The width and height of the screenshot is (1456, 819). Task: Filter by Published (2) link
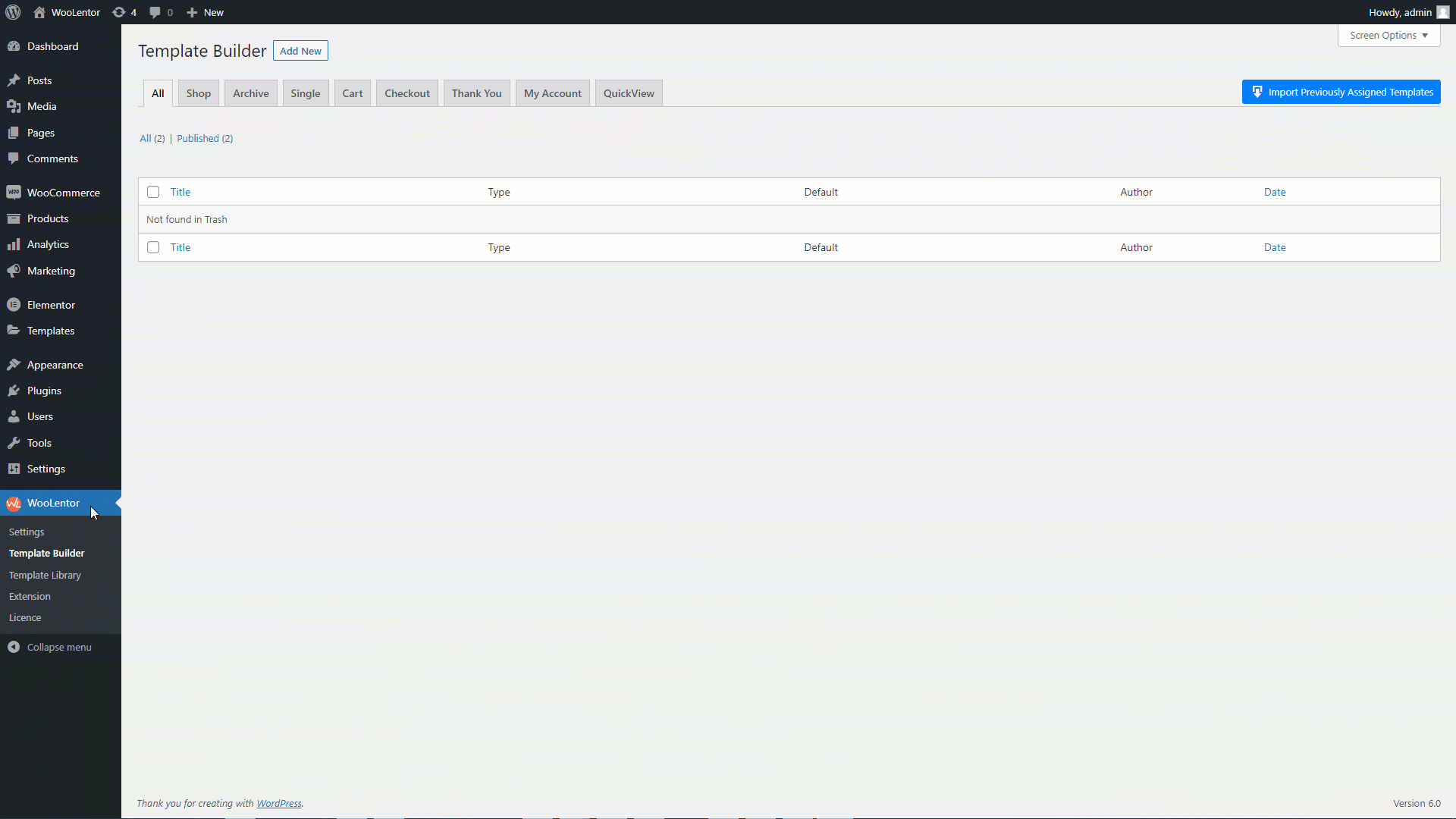click(205, 138)
